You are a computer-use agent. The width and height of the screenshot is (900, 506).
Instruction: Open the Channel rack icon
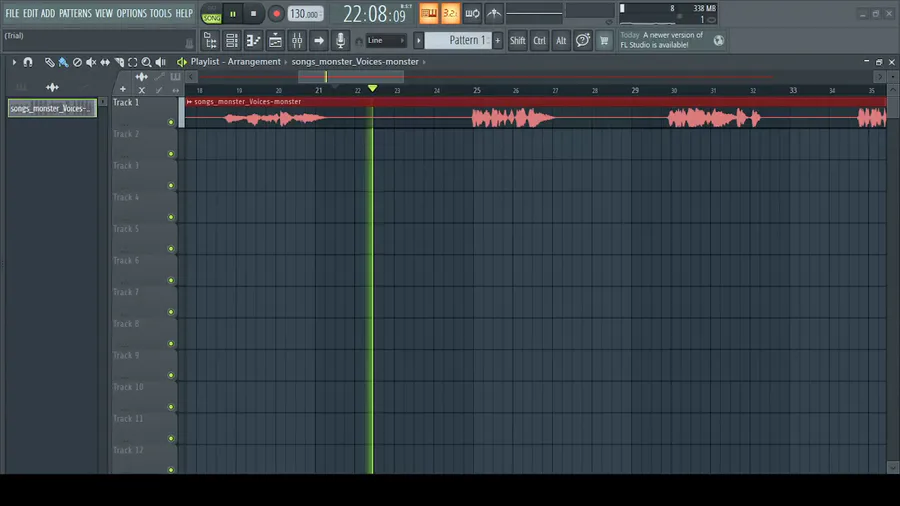pyautogui.click(x=232, y=41)
